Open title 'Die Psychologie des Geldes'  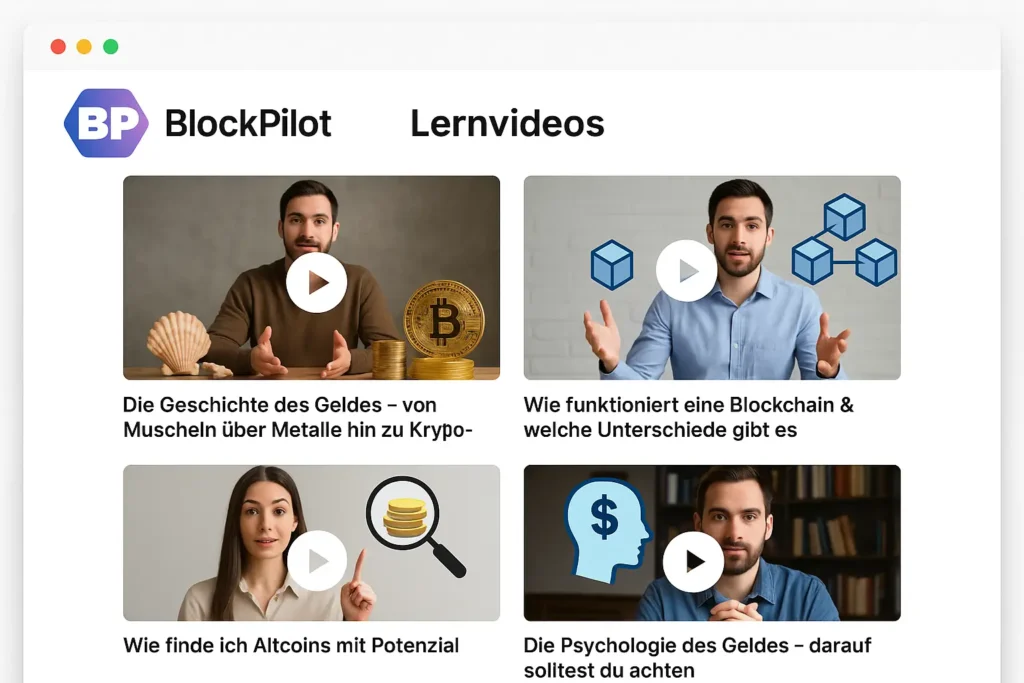coord(697,658)
